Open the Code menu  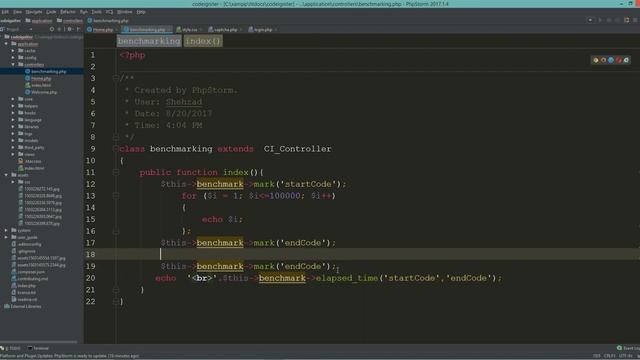point(51,12)
